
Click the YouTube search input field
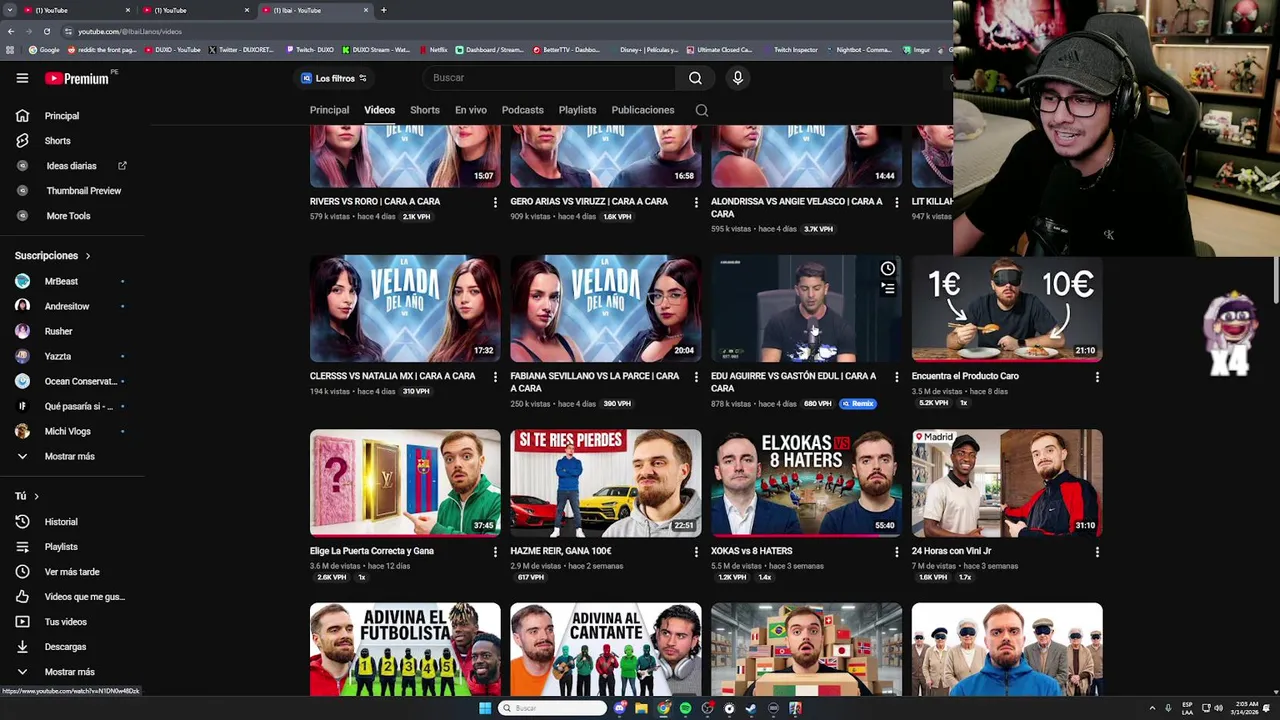pos(550,78)
